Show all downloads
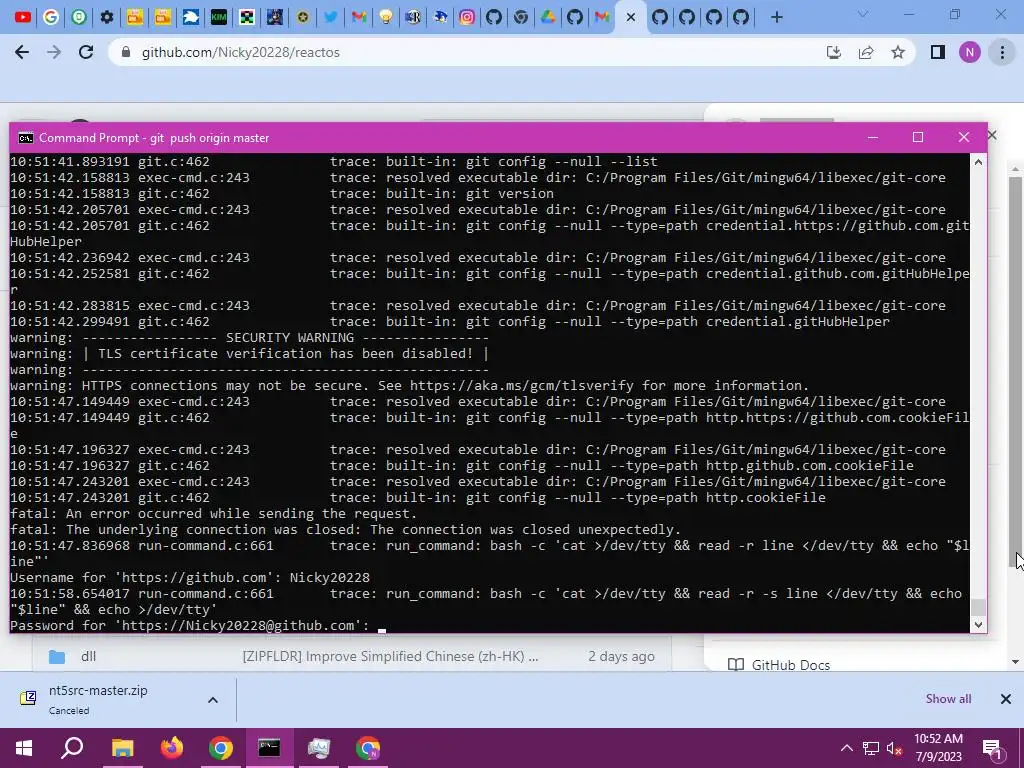This screenshot has height=768, width=1024. pos(948,699)
